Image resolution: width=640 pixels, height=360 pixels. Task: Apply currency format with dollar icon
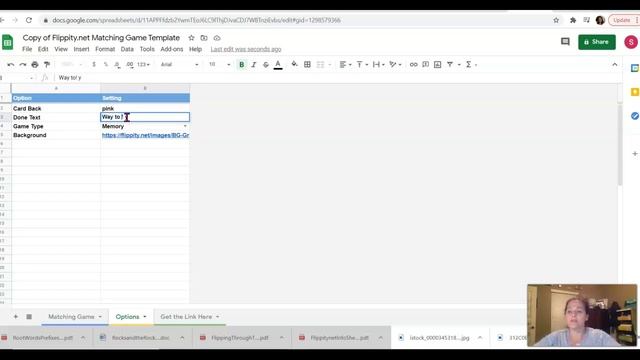click(94, 64)
